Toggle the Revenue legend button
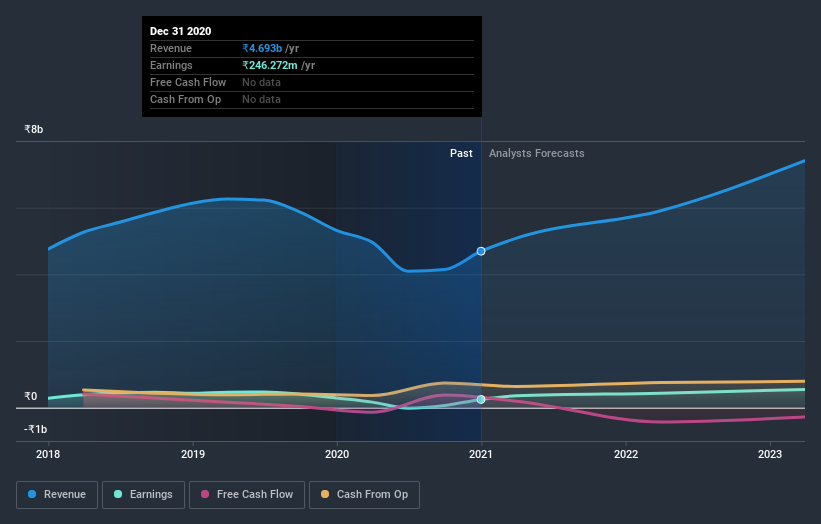821x524 pixels. click(x=57, y=495)
